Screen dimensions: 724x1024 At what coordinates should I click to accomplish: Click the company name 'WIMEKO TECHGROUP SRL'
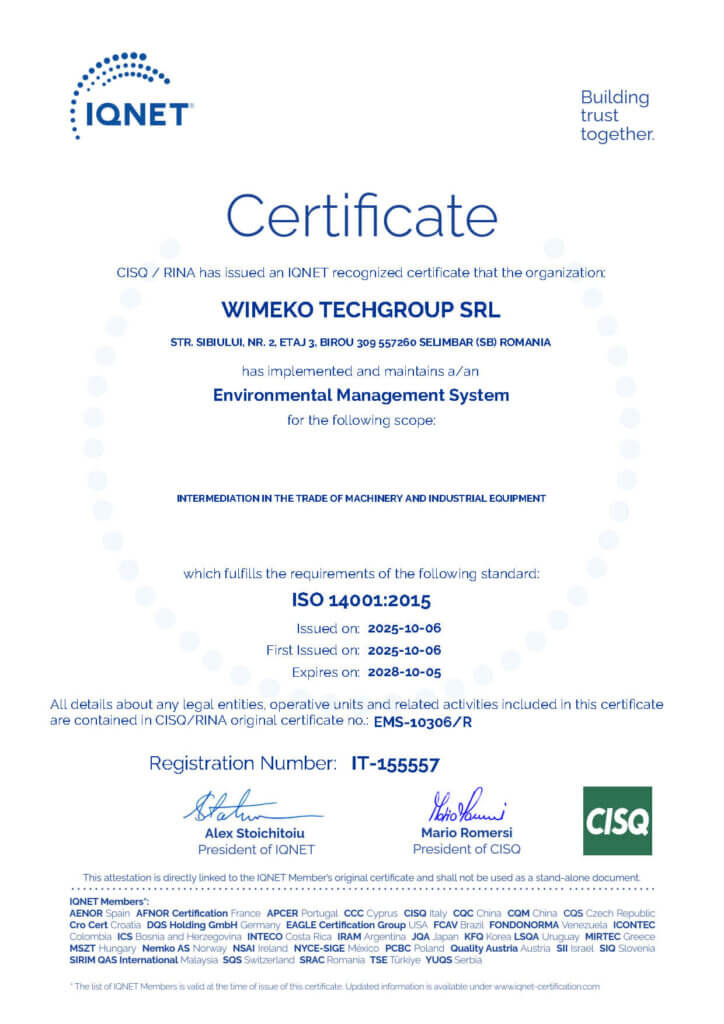pos(361,309)
